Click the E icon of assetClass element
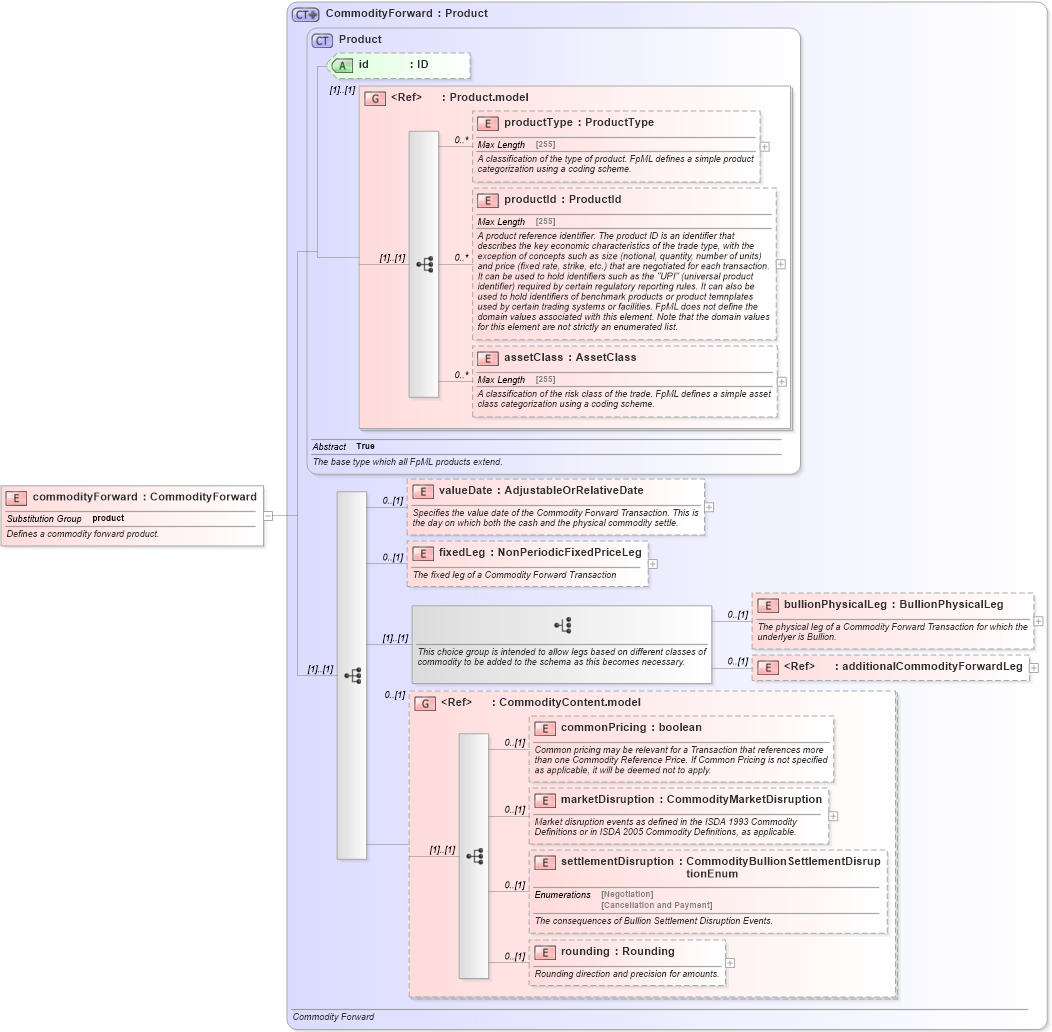This screenshot has height=1032, width=1052. pos(488,358)
